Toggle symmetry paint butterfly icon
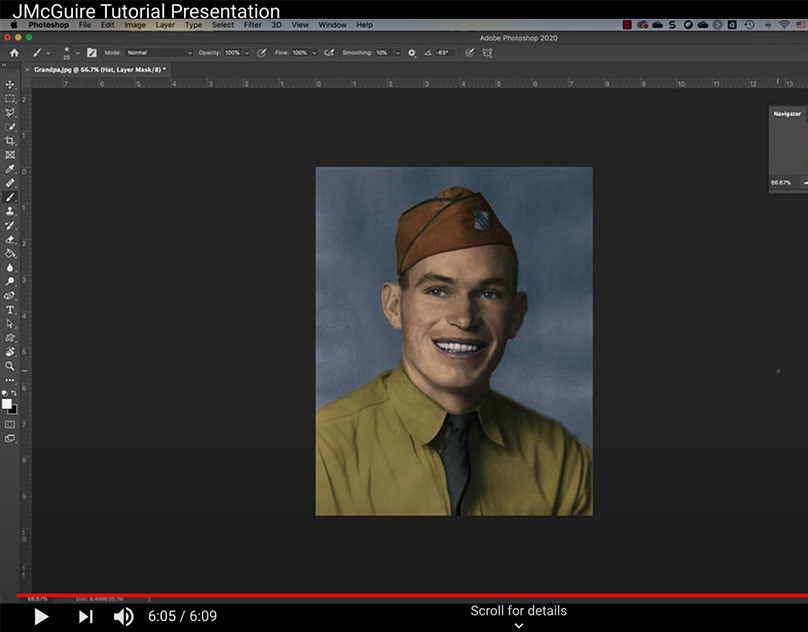 (x=487, y=53)
